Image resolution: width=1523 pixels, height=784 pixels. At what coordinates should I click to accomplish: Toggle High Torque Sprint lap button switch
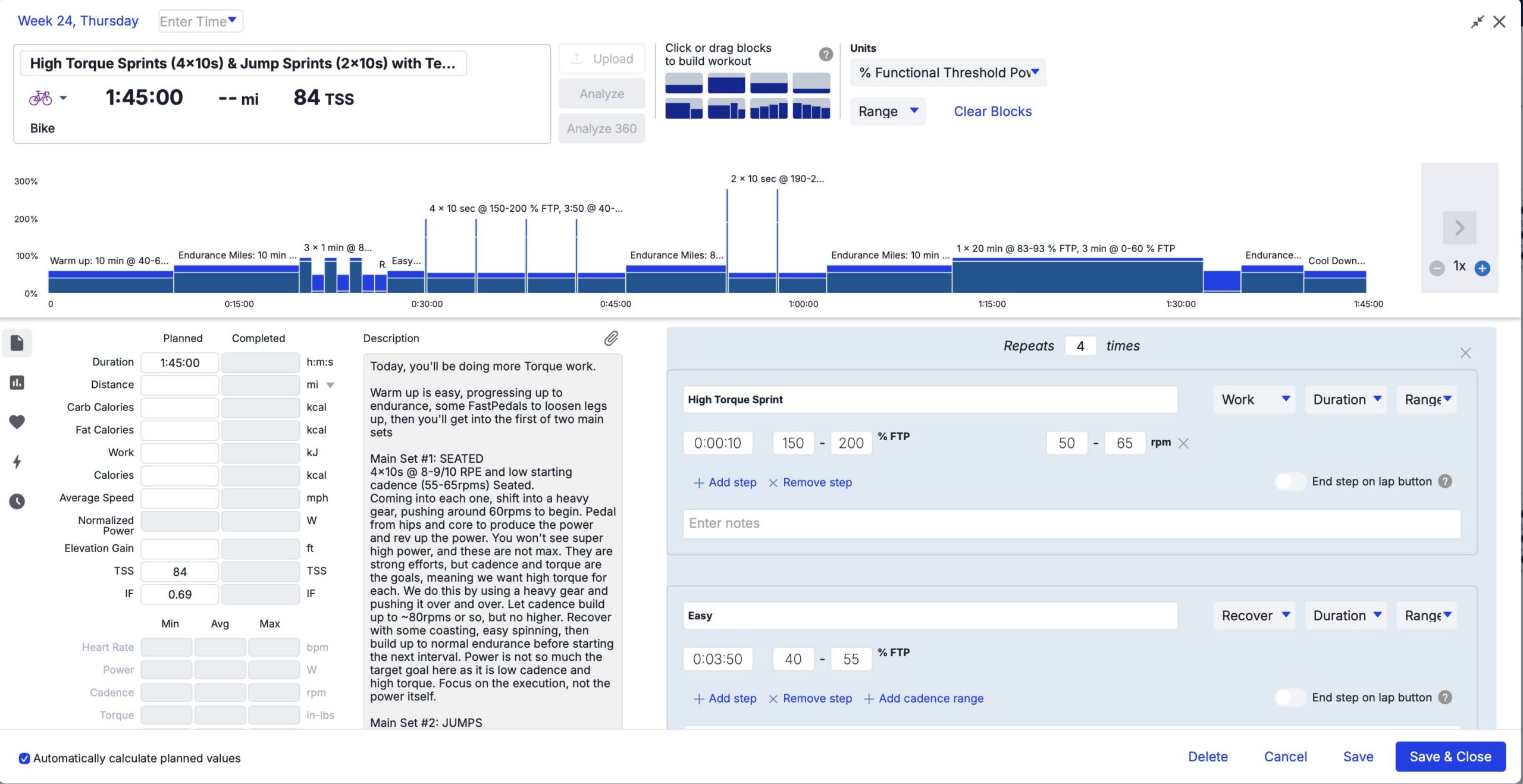pos(1290,481)
